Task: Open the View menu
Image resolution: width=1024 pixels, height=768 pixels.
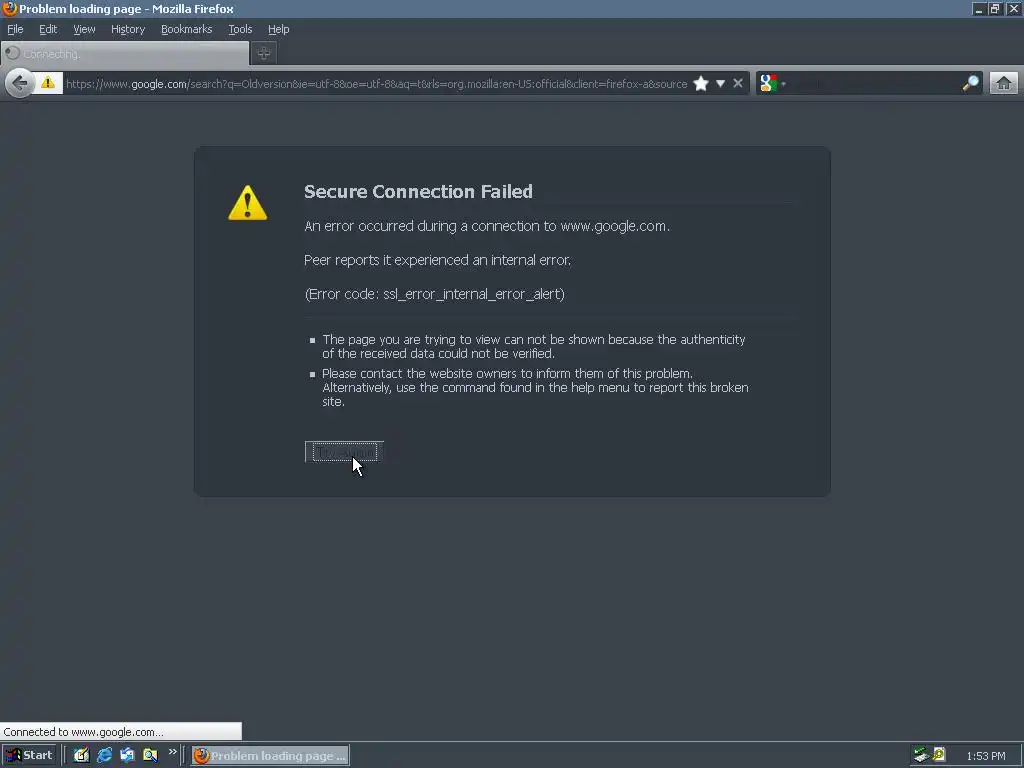Action: (x=84, y=29)
